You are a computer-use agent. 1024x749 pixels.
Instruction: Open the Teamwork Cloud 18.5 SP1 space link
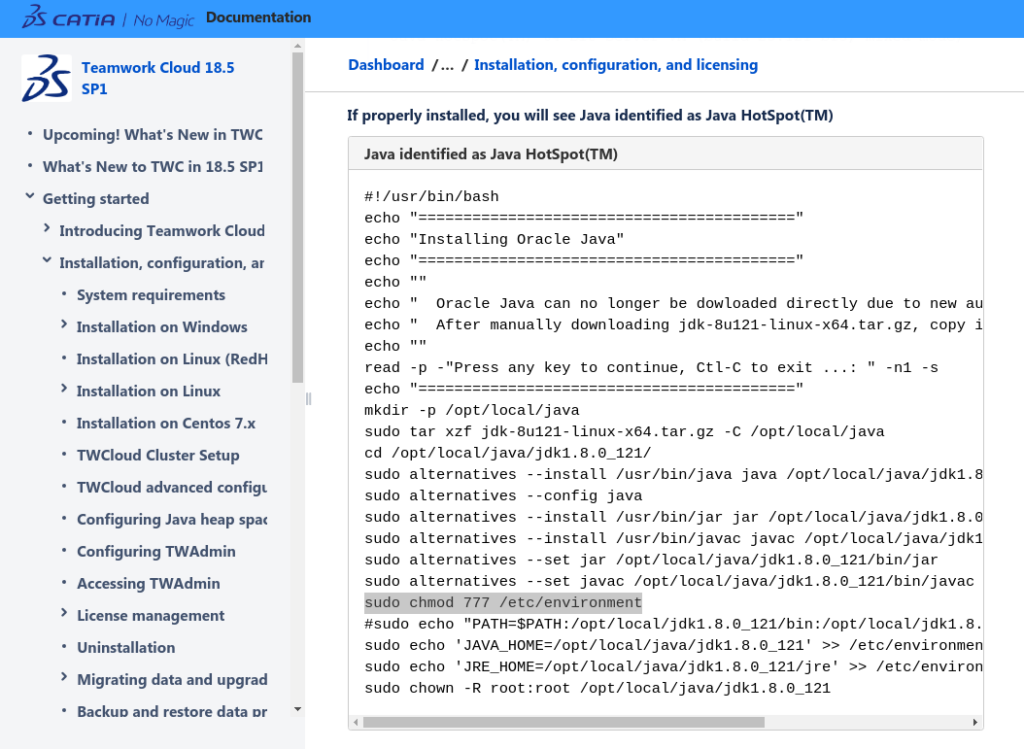157,78
